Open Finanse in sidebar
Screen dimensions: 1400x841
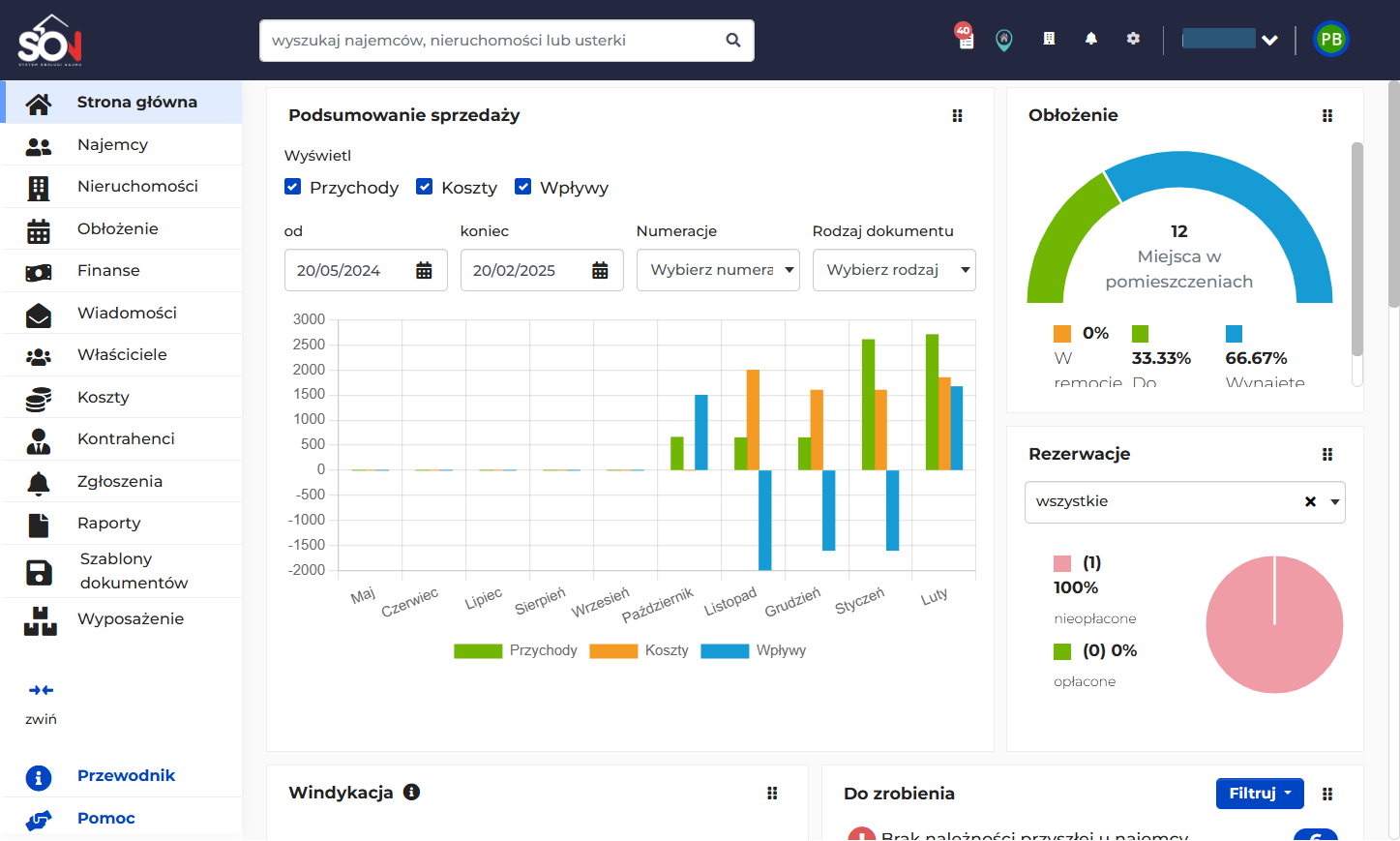tap(122, 270)
